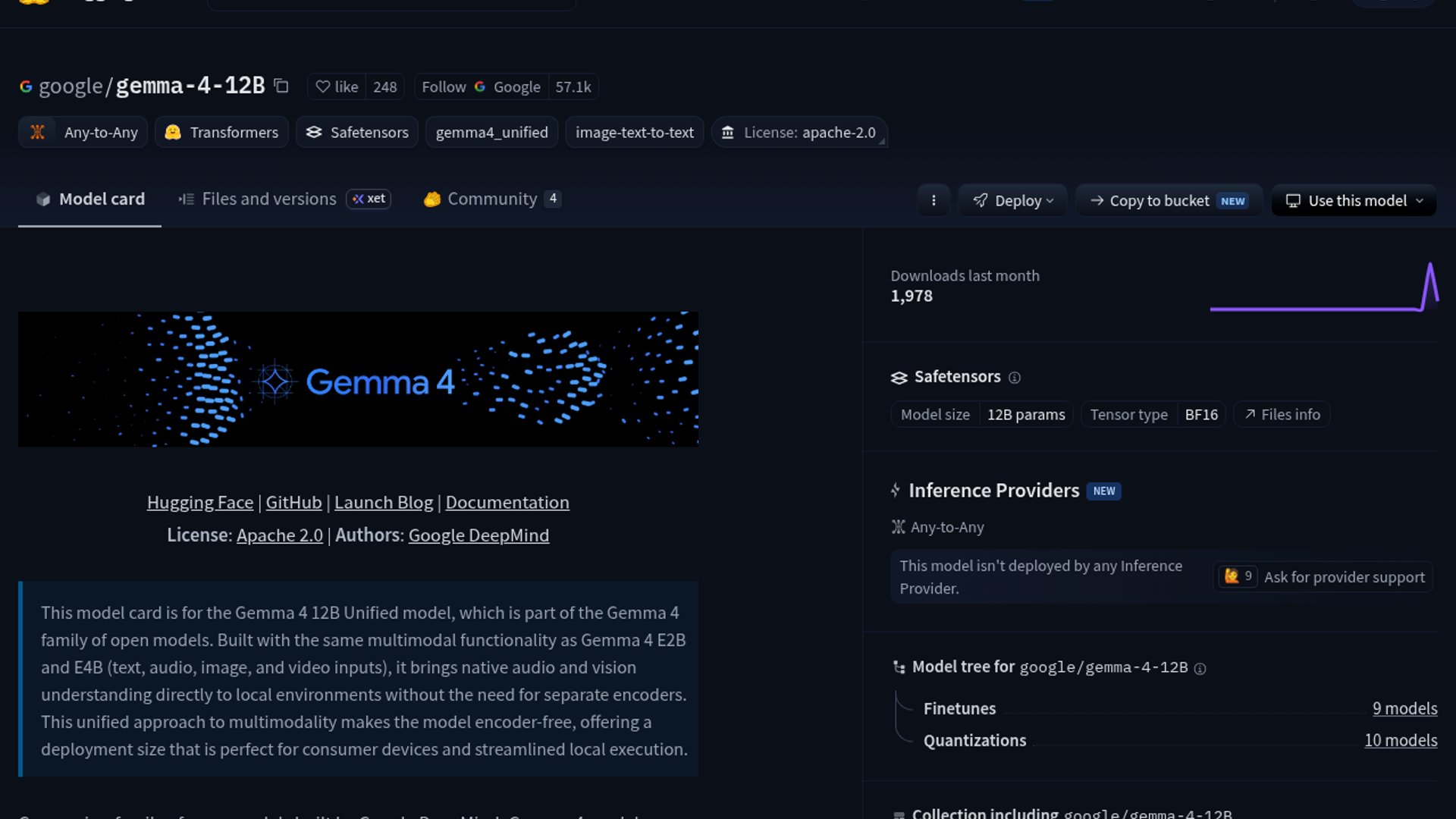
Task: Open the 248 likes count
Action: pyautogui.click(x=385, y=87)
